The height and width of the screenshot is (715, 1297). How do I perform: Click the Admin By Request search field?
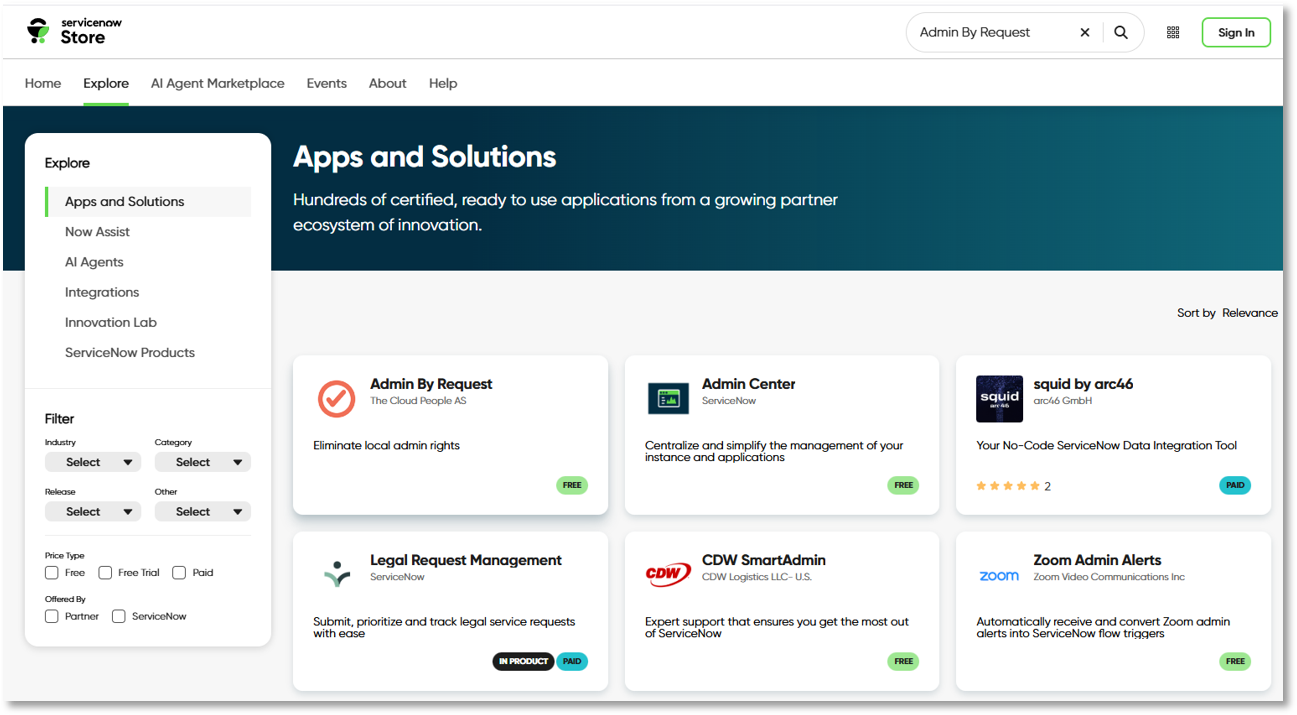[990, 32]
